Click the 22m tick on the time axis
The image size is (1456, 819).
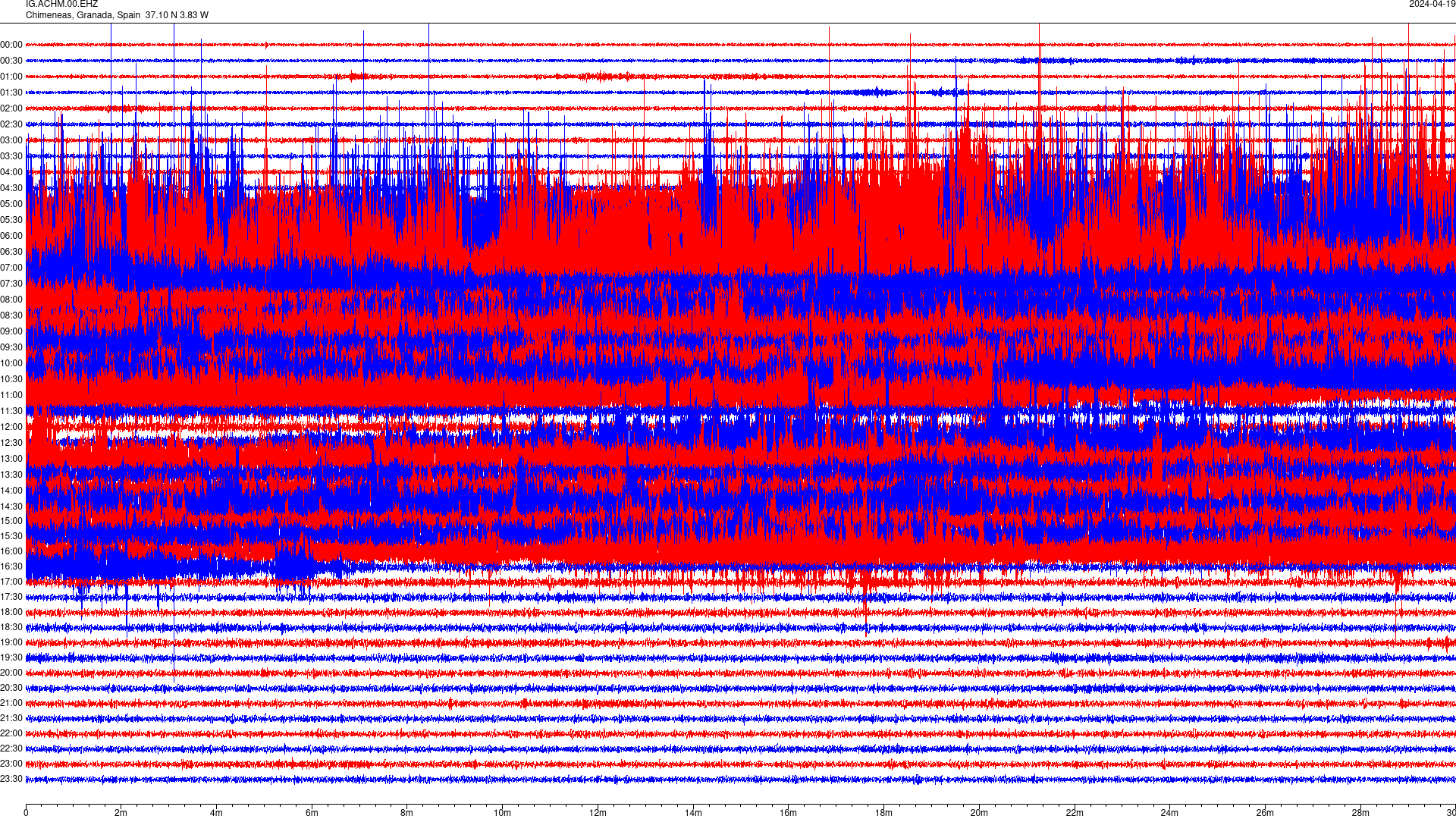coord(1075,813)
